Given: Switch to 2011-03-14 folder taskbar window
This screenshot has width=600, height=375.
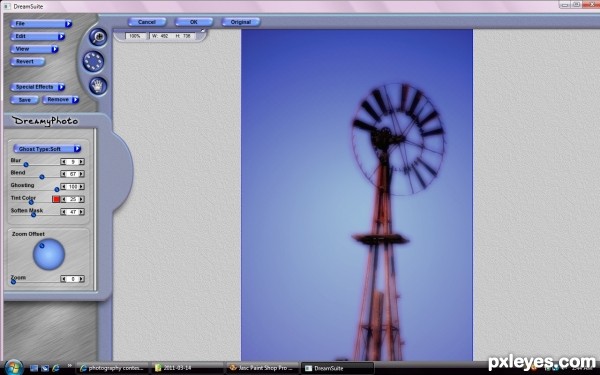Looking at the screenshot, I should point(187,368).
